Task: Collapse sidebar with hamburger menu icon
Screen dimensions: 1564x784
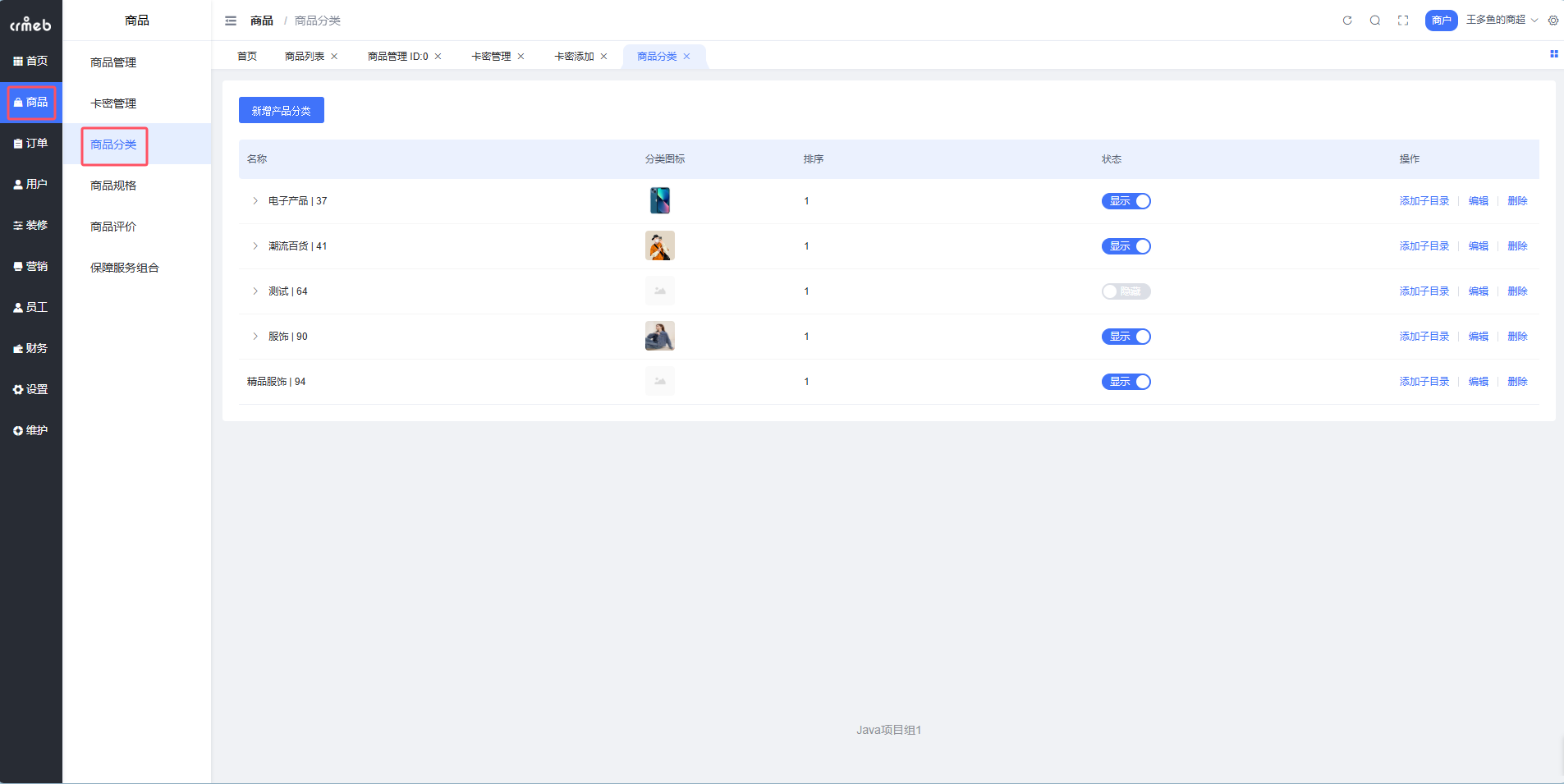Action: pyautogui.click(x=231, y=21)
